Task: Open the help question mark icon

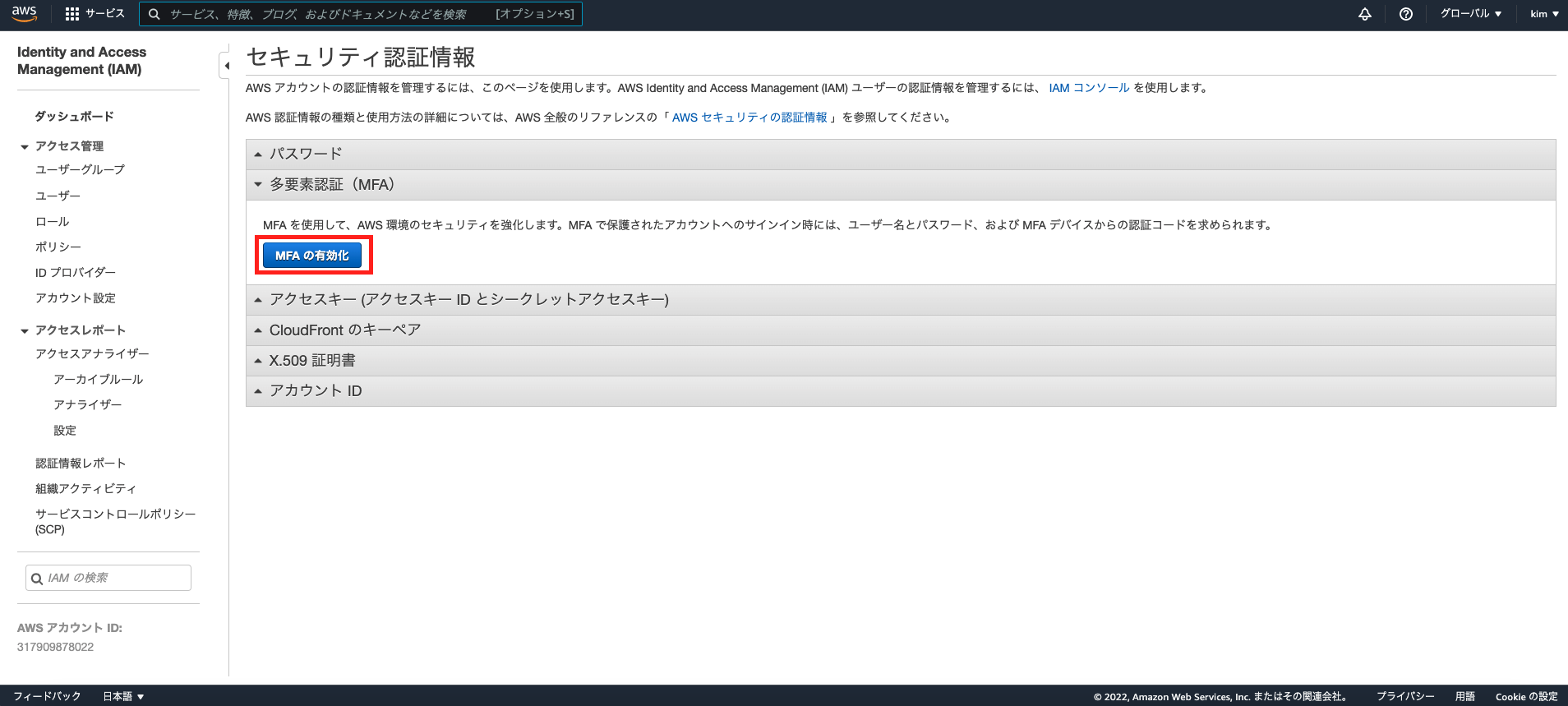Action: pyautogui.click(x=1406, y=14)
